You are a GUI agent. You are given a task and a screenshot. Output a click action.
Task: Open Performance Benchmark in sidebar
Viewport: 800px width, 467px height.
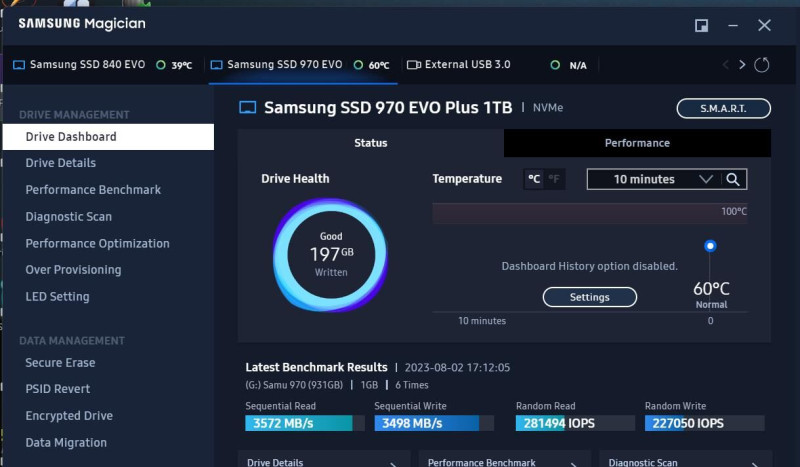[93, 190]
